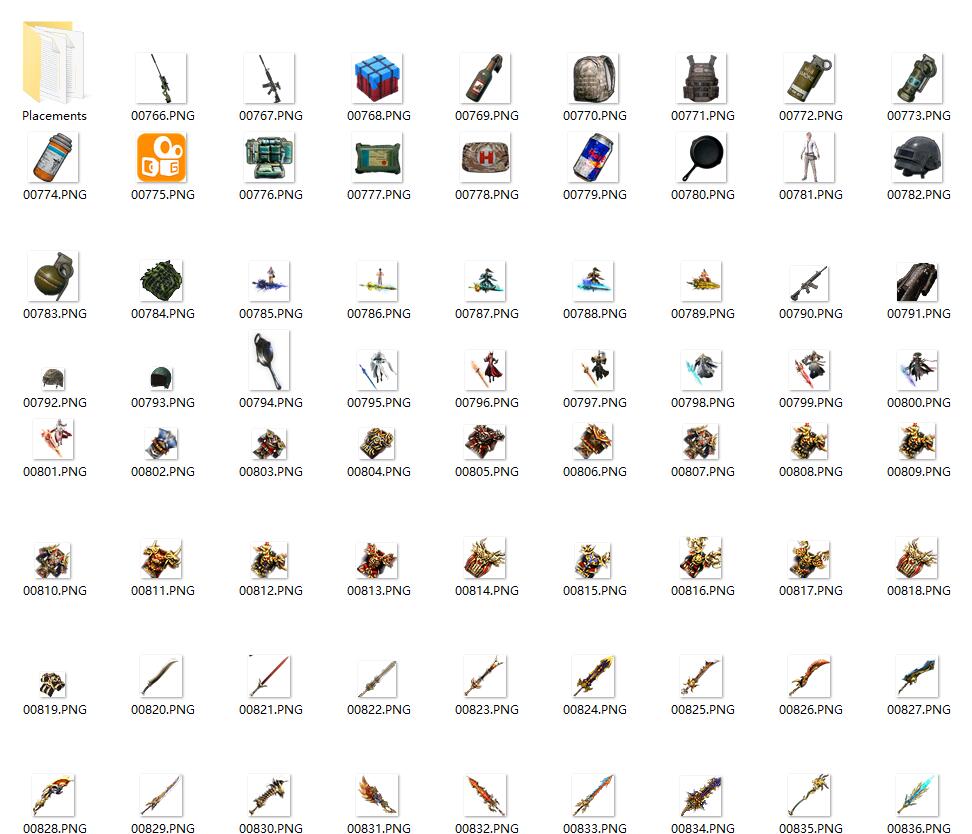Screen dimensions: 972x834
Task: Click the filename label 00788.PNG
Action: click(x=594, y=314)
